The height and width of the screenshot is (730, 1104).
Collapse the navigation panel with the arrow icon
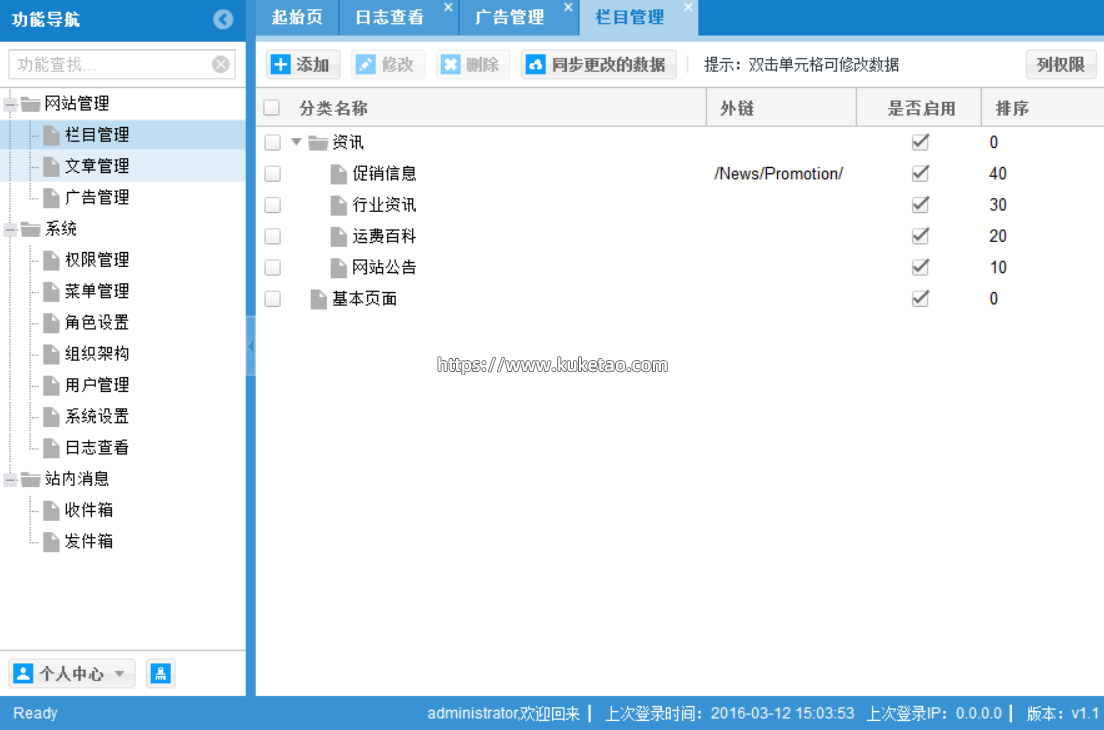coord(223,19)
